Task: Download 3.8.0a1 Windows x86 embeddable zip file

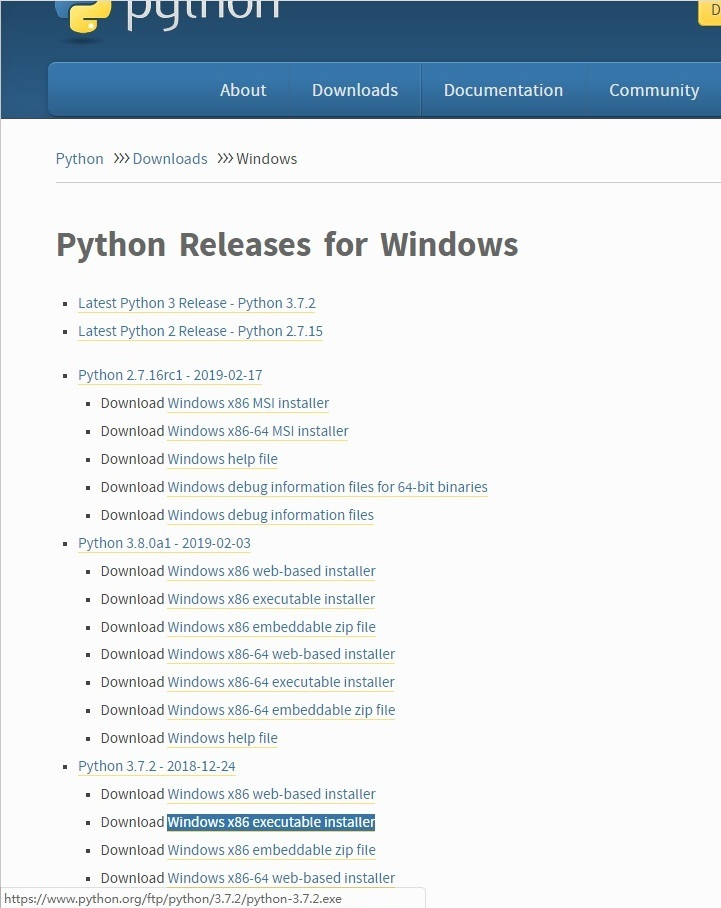Action: point(272,627)
